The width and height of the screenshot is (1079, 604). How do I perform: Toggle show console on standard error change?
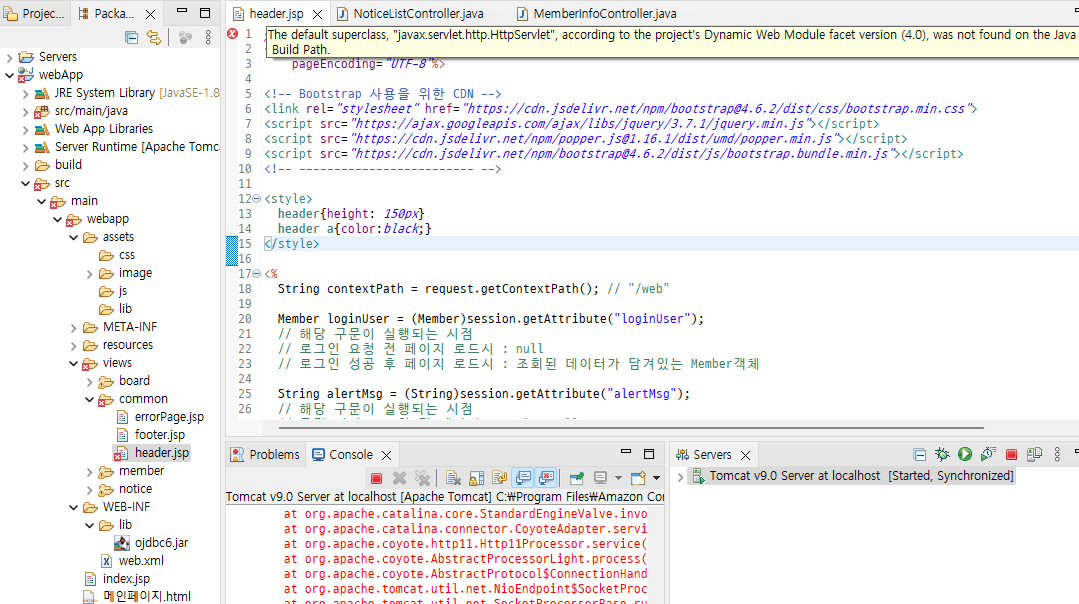click(547, 478)
